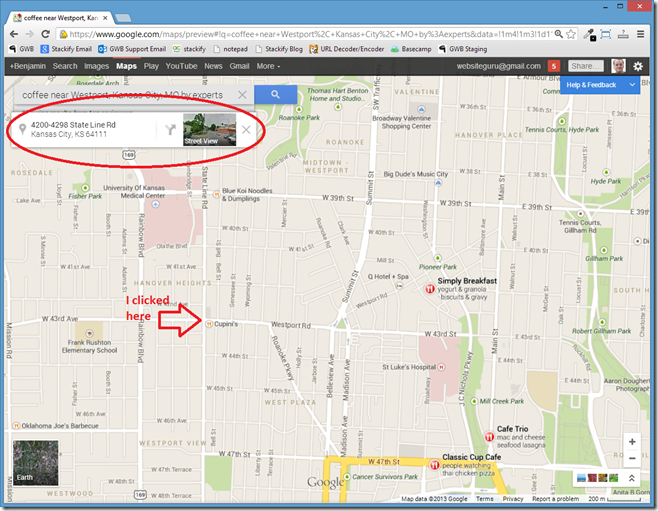
Task: Open Street View thumbnail
Action: 209,130
